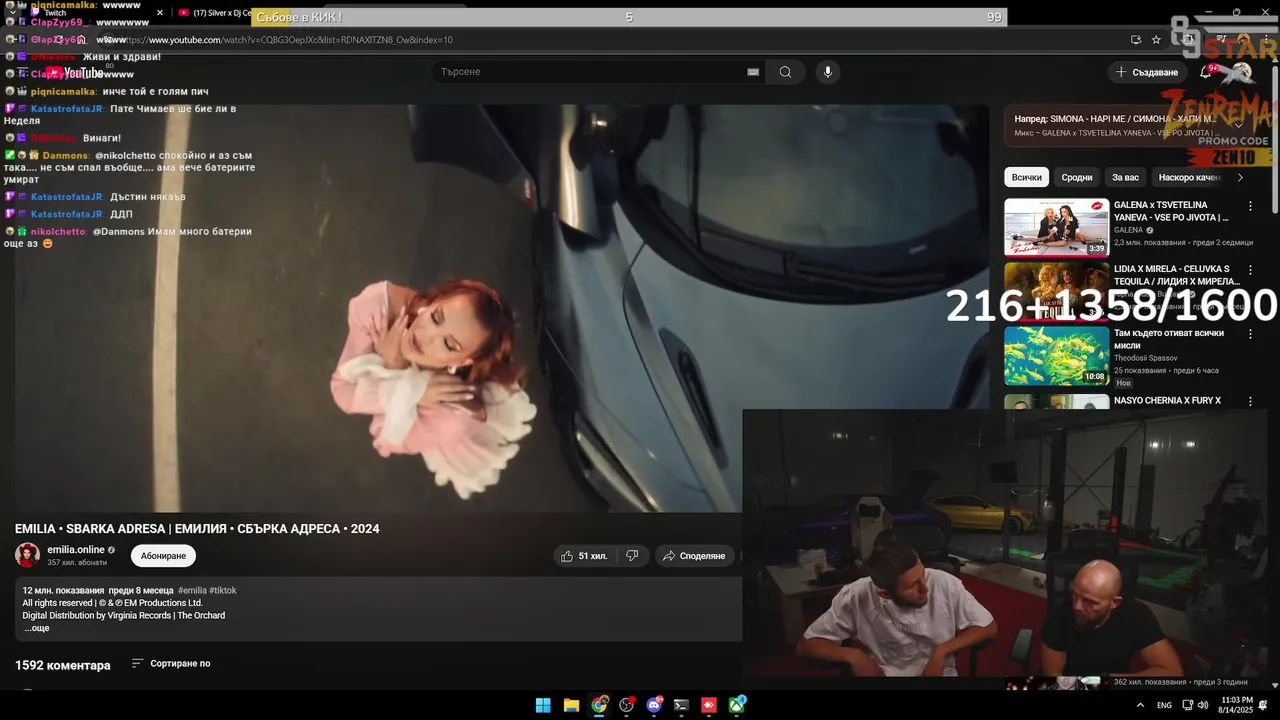
Task: Click the #emilia hashtag link
Action: click(192, 591)
